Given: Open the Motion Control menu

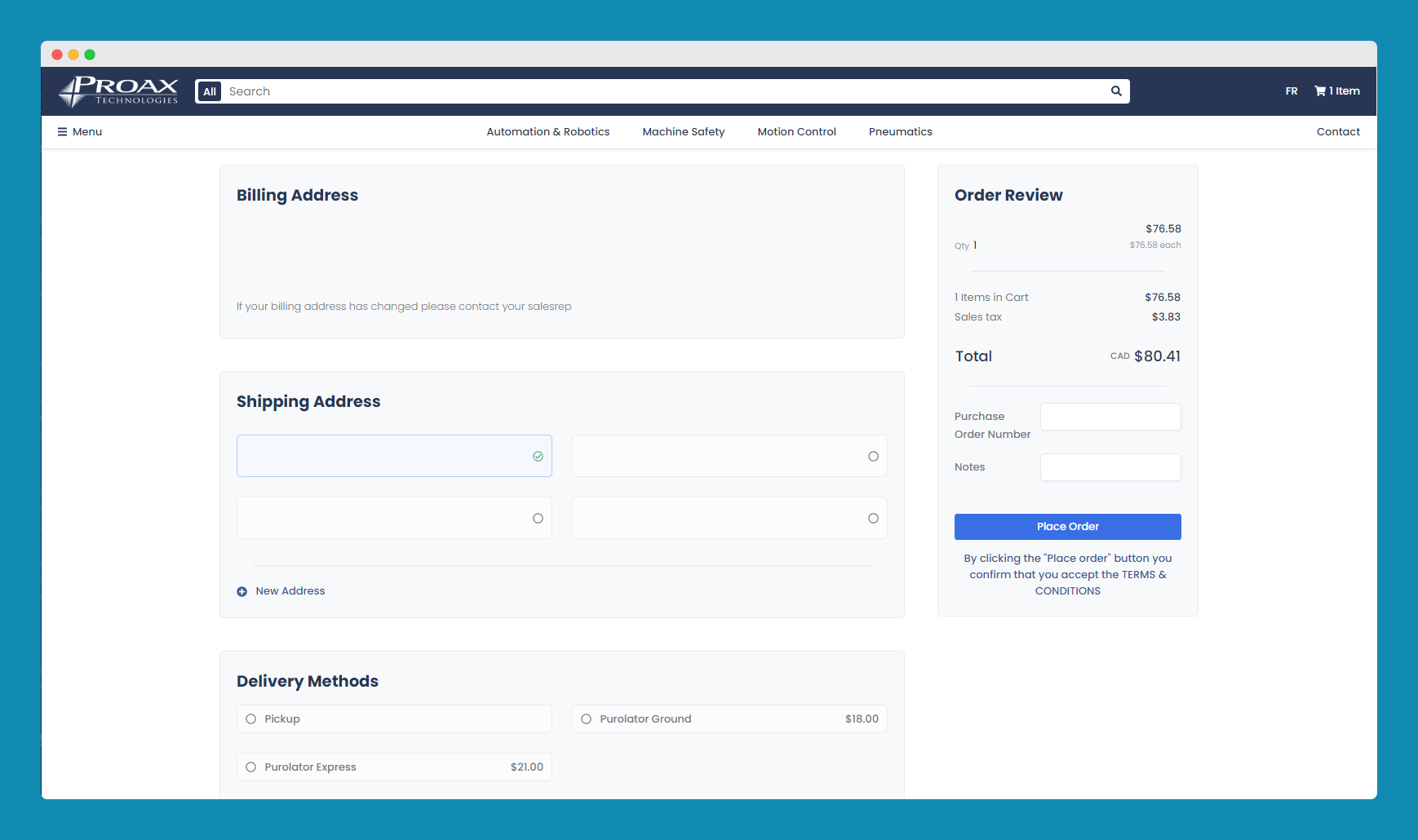Looking at the screenshot, I should tap(797, 131).
